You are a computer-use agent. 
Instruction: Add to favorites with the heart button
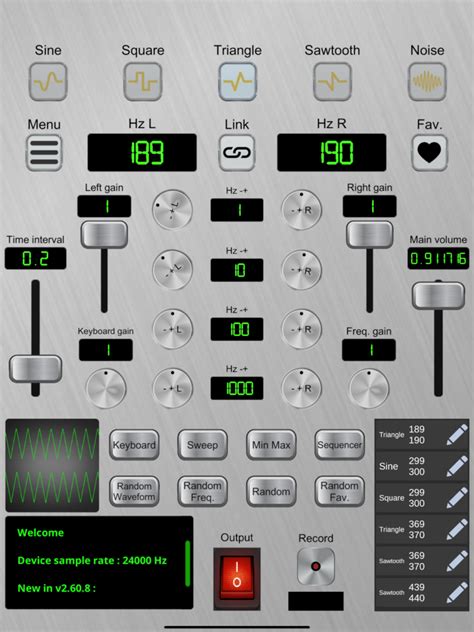tap(430, 153)
